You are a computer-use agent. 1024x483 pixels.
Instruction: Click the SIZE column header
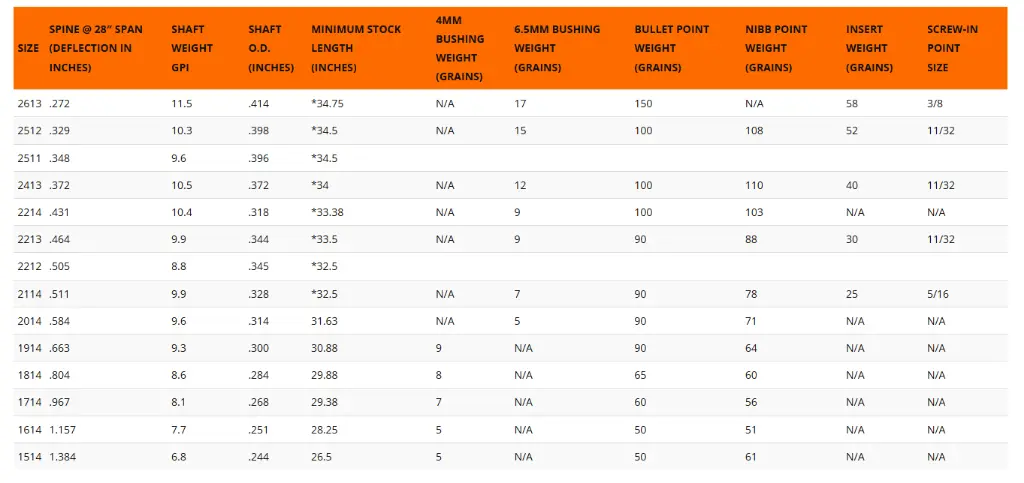[x=27, y=48]
